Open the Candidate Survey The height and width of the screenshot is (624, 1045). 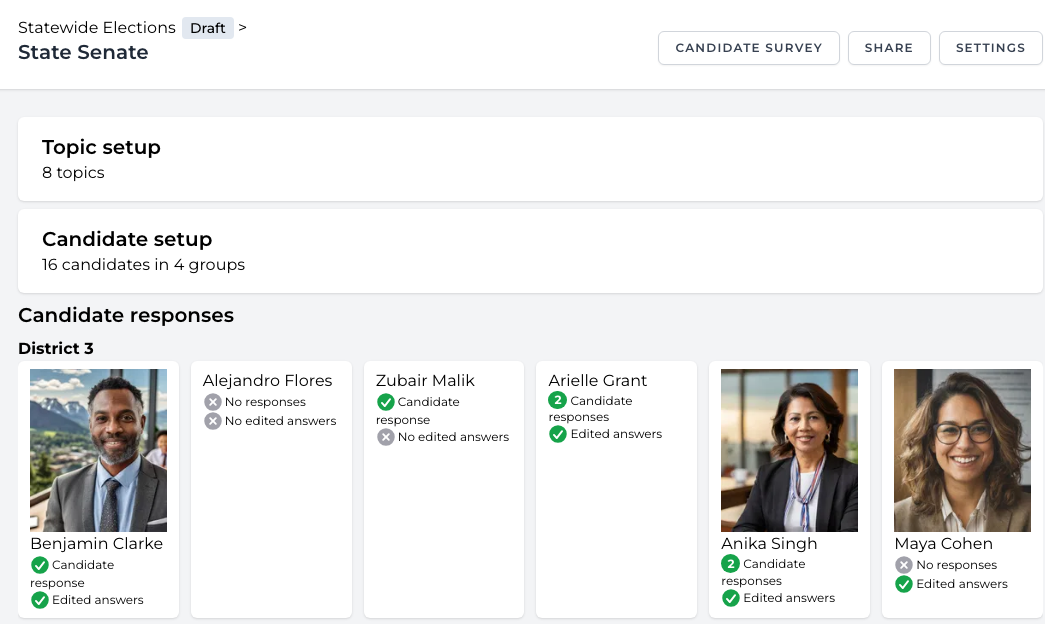coord(748,47)
